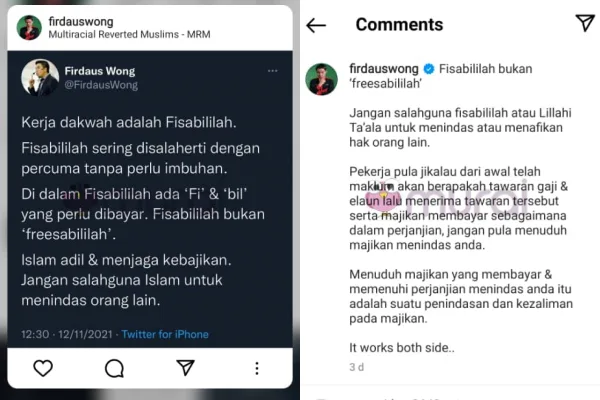The image size is (600, 400).
Task: Tap the 'Comments' header title
Action: pyautogui.click(x=399, y=24)
